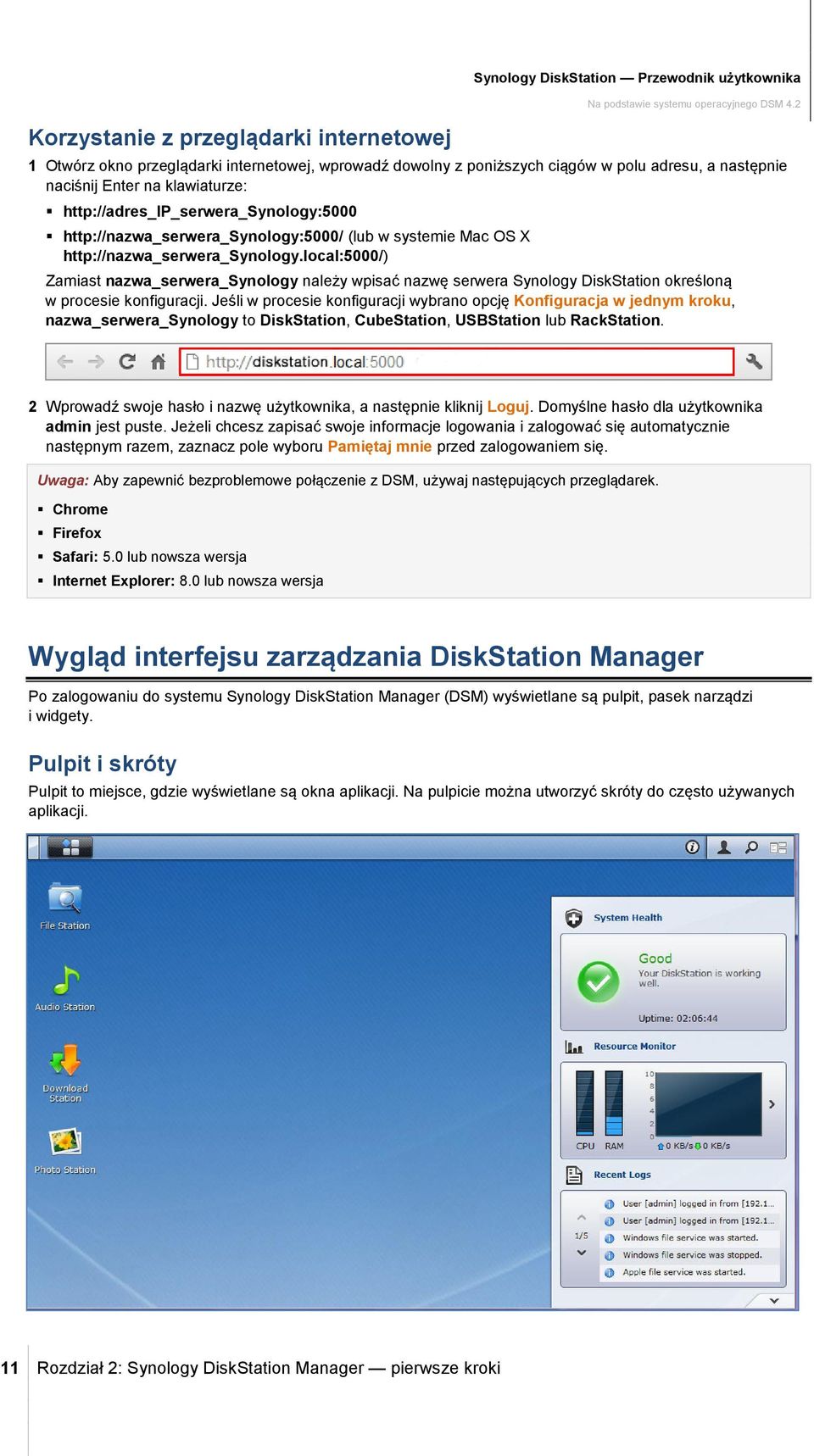Viewport: 814px width, 1456px height.
Task: Click the green Good status checkmark
Action: (x=598, y=981)
